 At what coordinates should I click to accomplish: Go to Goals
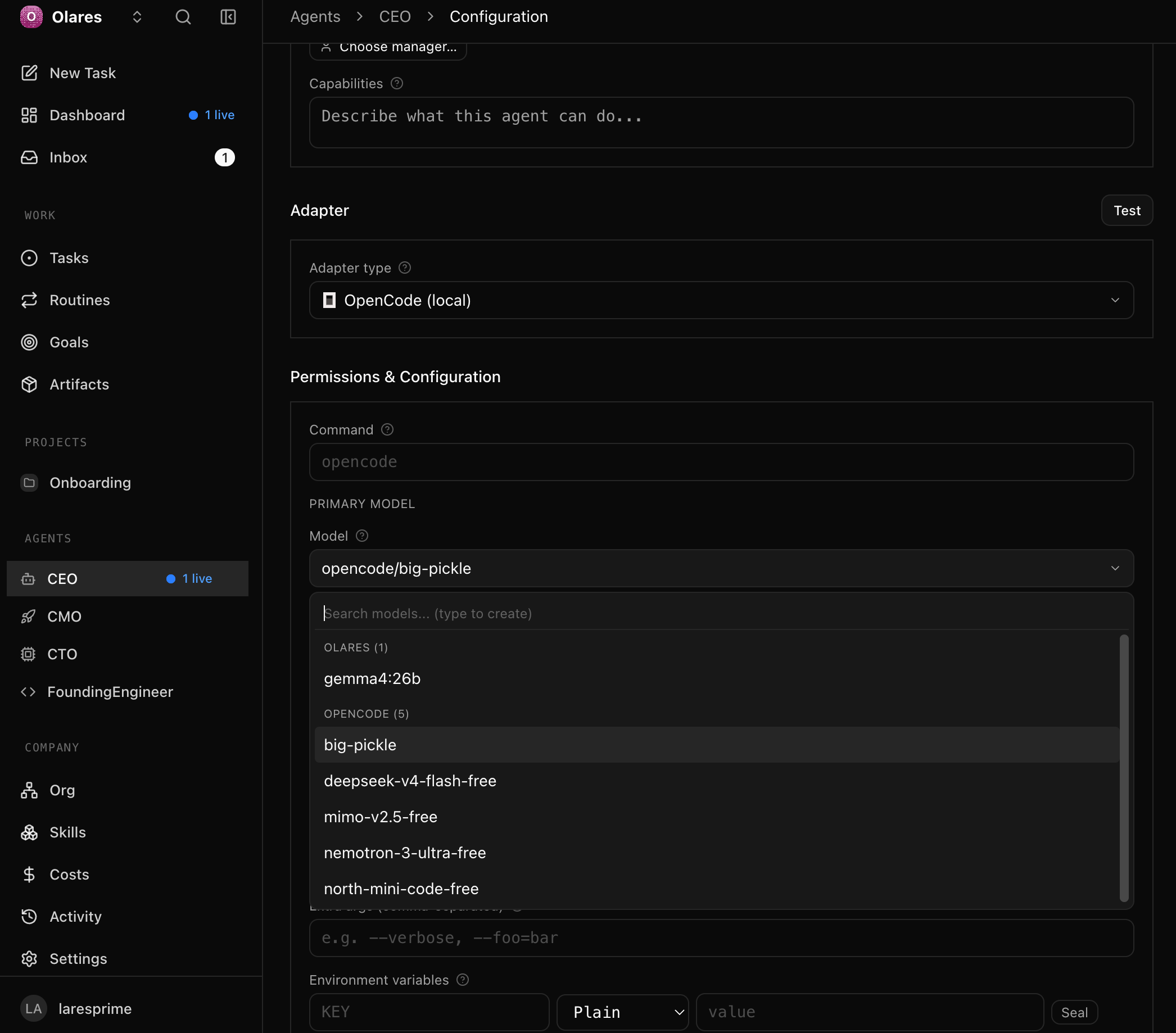point(127,342)
